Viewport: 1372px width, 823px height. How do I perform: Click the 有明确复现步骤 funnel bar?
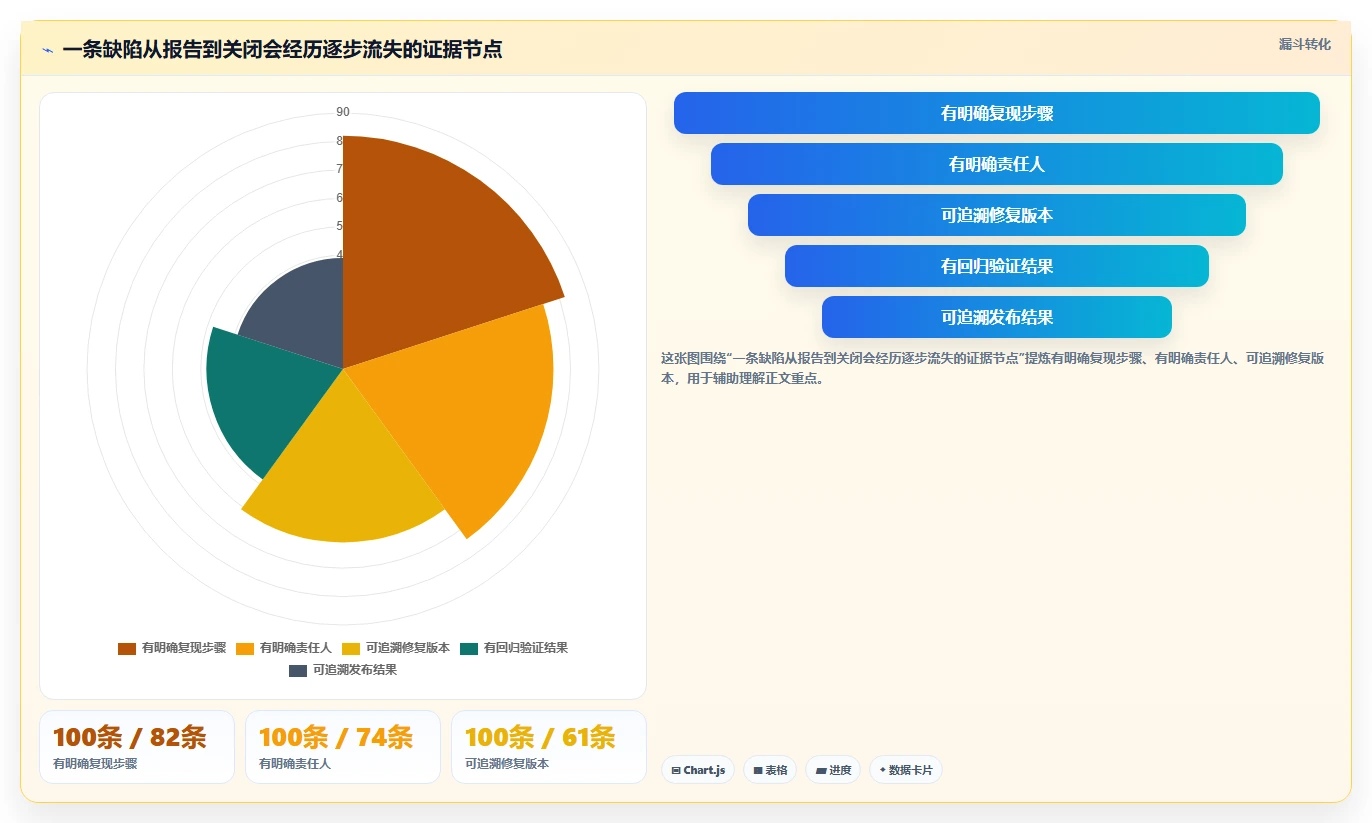(x=997, y=113)
